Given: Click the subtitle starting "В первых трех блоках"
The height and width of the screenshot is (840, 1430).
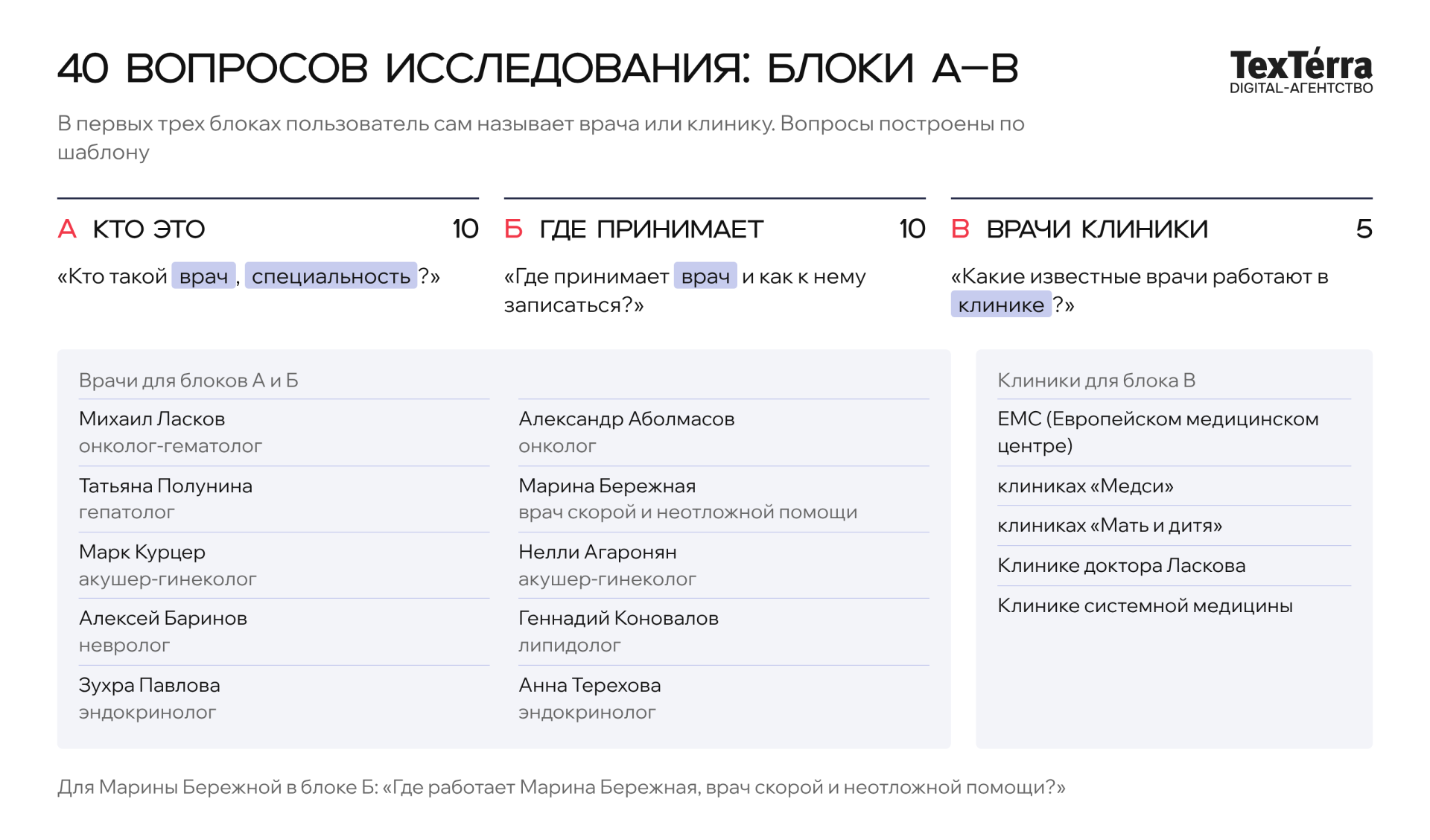Looking at the screenshot, I should (x=541, y=138).
